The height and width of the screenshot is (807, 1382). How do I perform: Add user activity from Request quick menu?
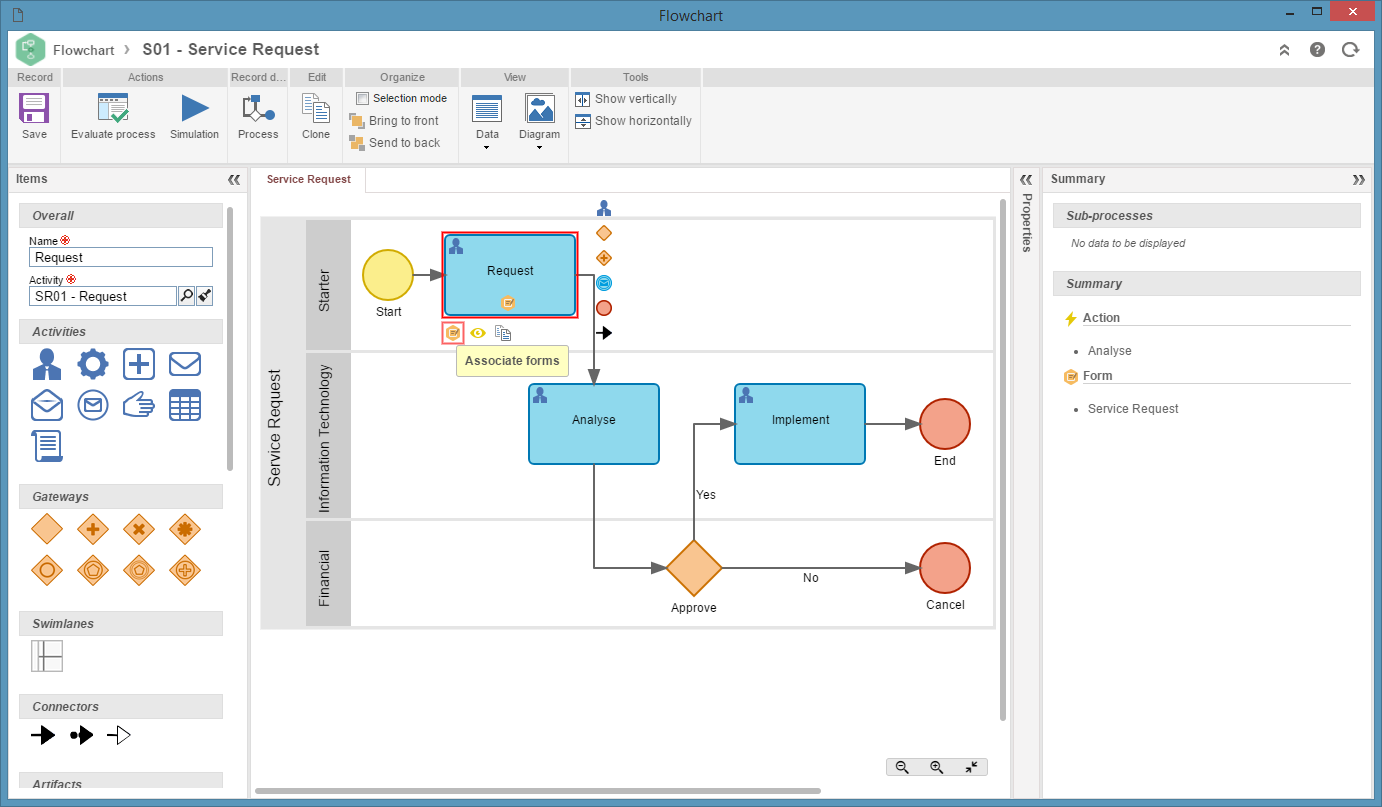604,208
